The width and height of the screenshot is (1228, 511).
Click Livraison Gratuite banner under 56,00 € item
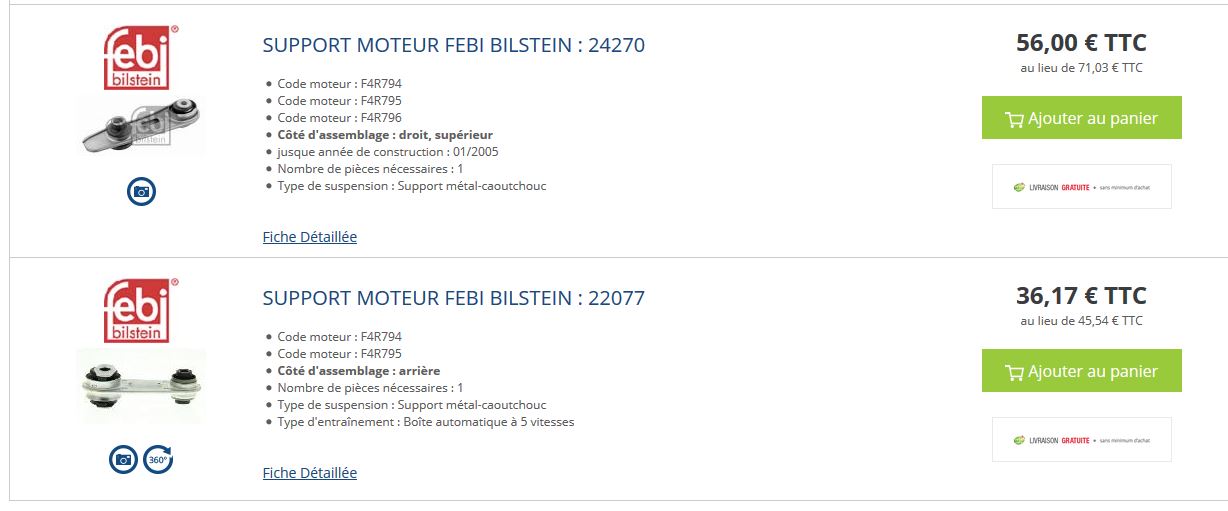tap(1081, 187)
